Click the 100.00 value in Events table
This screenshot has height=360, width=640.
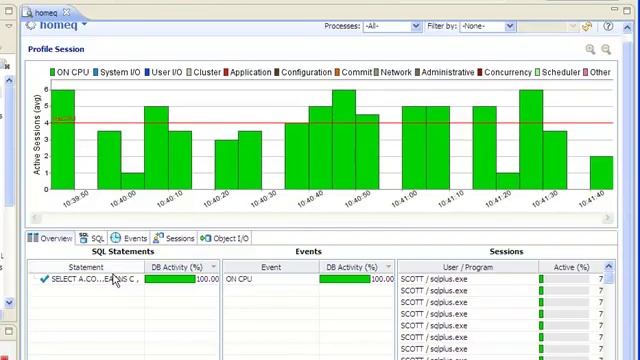[x=382, y=279]
